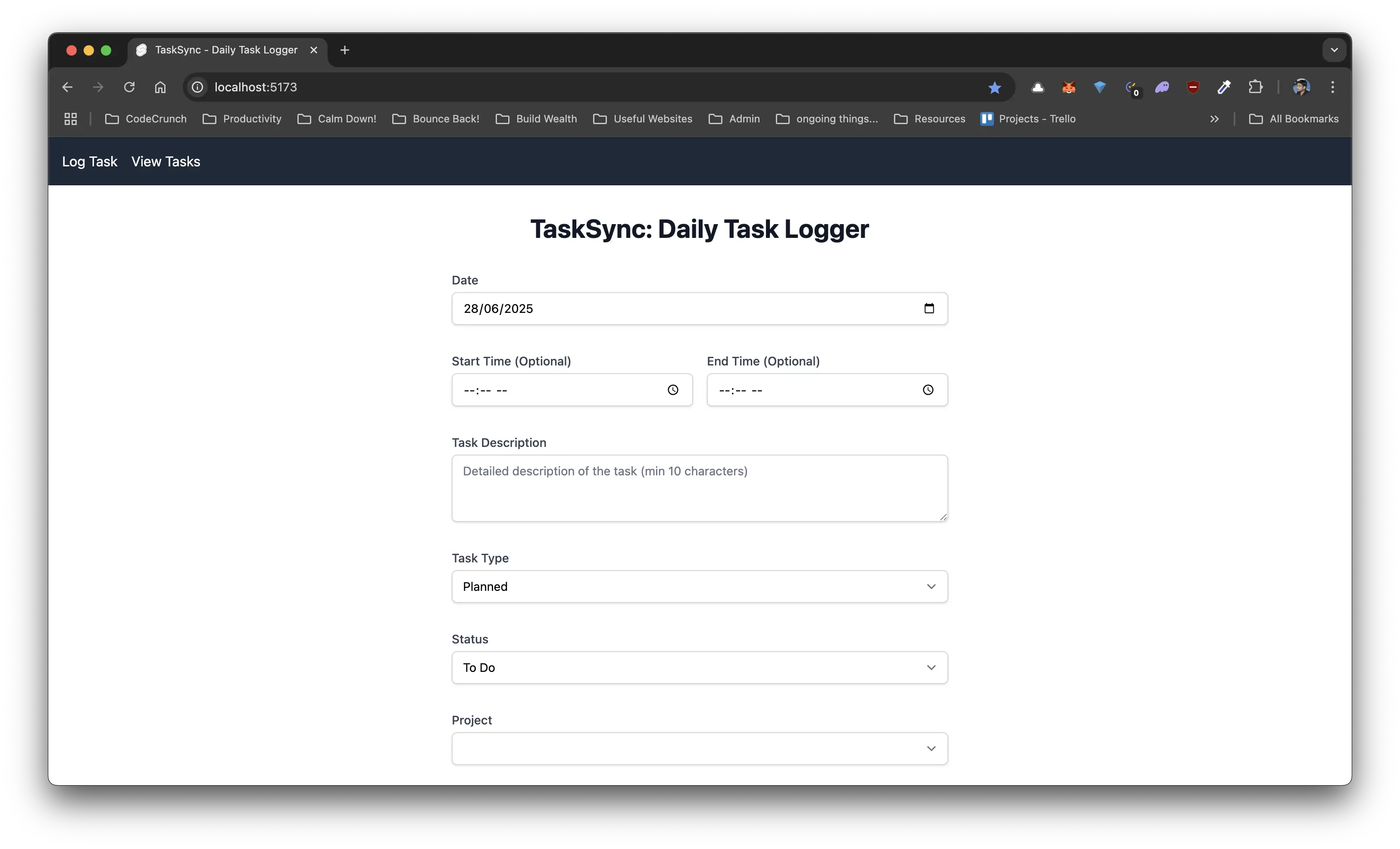Go to the View Tasks page
The width and height of the screenshot is (1400, 849).
[x=166, y=161]
